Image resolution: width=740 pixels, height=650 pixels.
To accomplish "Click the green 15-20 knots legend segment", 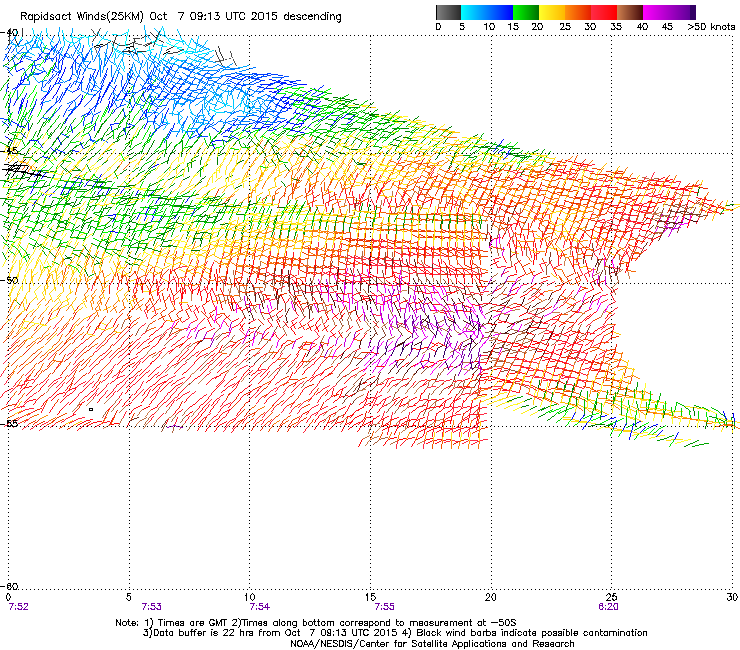I will tap(526, 12).
